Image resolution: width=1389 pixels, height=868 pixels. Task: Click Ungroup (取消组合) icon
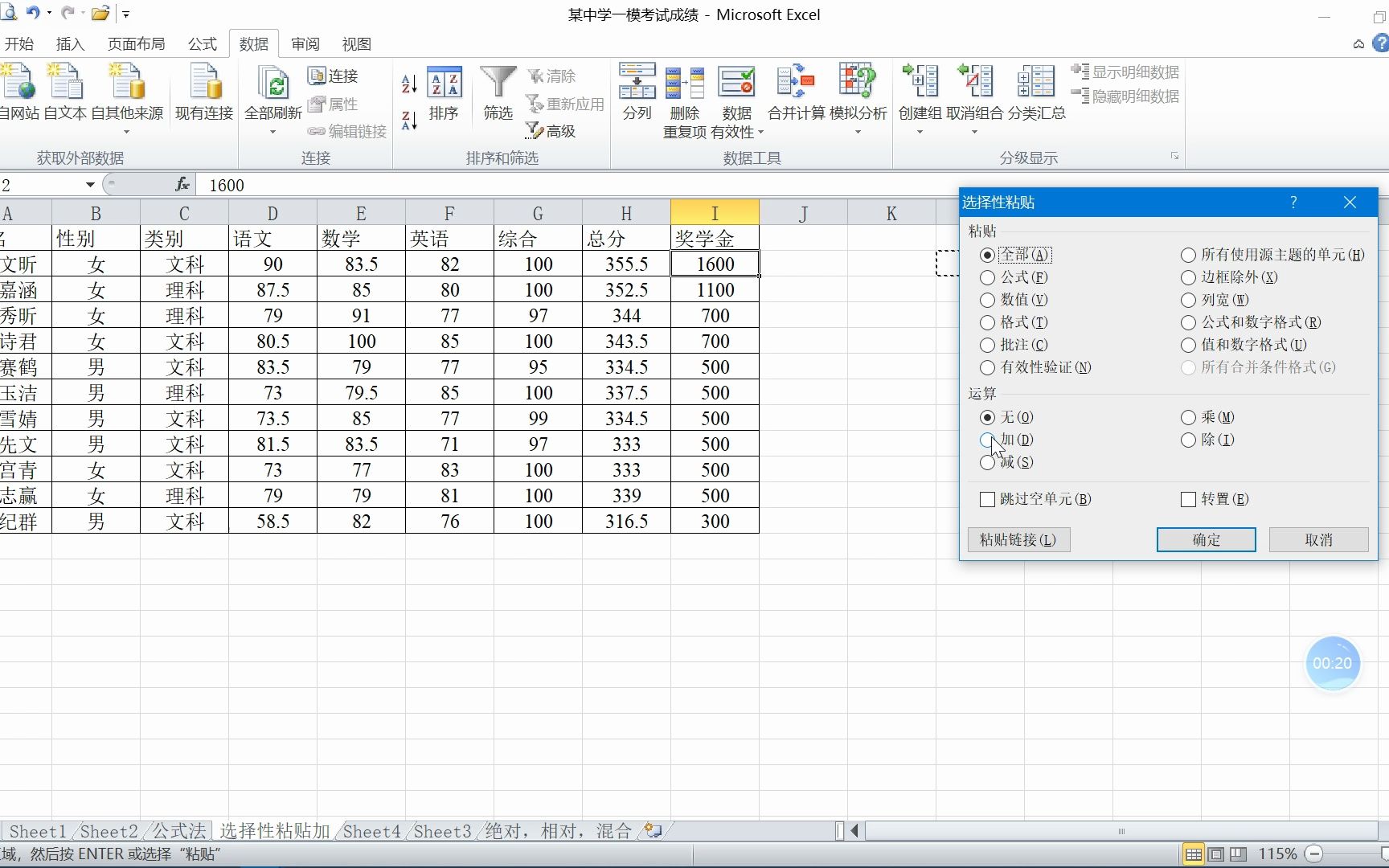point(975,80)
